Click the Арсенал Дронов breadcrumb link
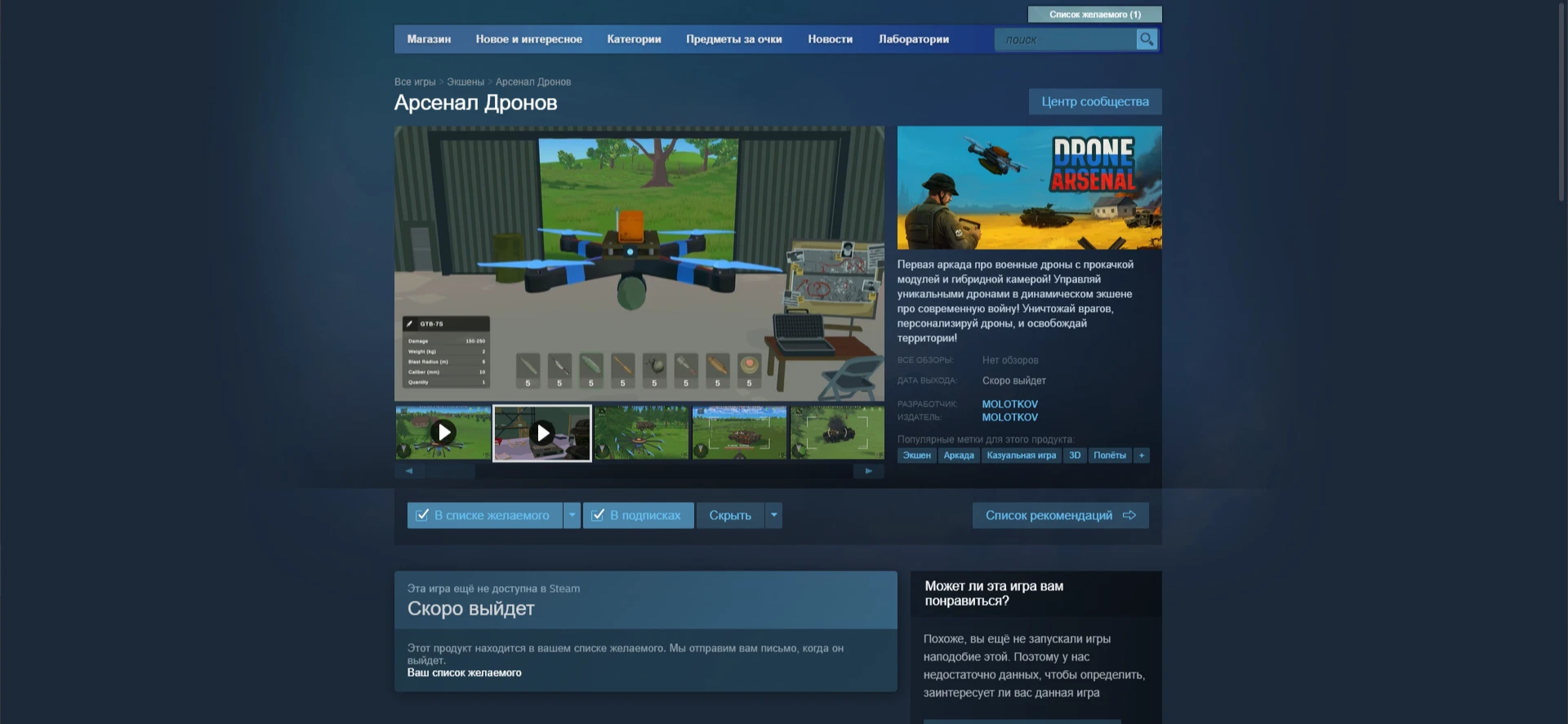 pyautogui.click(x=533, y=82)
